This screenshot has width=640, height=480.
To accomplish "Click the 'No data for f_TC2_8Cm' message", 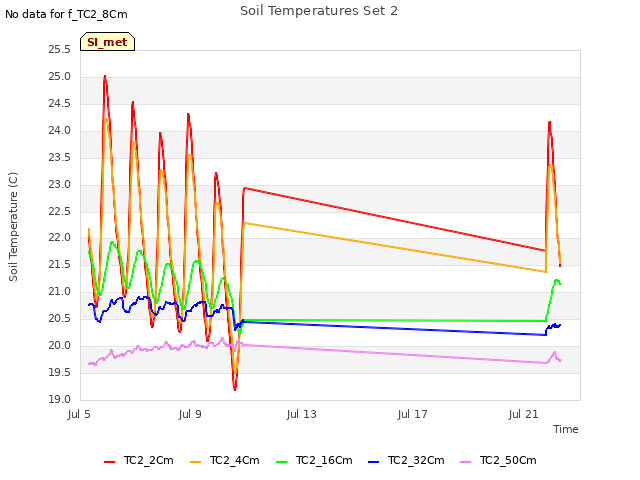I will (66, 14).
